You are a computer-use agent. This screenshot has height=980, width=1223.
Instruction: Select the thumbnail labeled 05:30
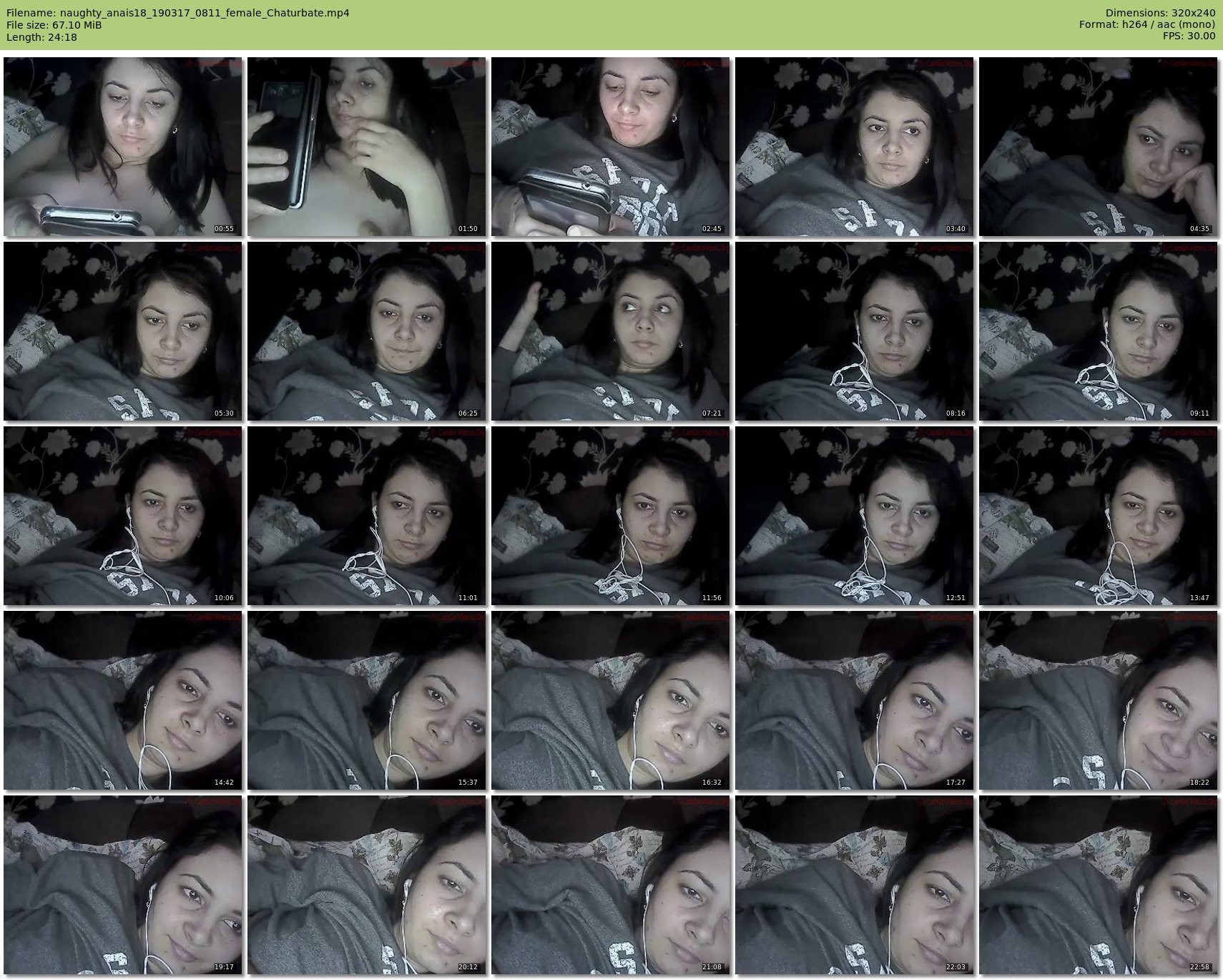123,331
